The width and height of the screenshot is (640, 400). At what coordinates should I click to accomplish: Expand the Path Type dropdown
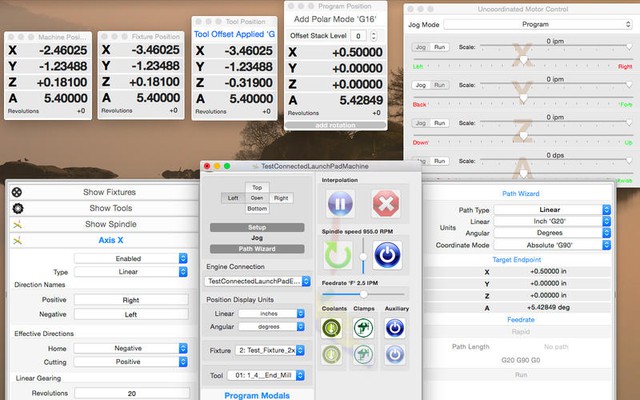point(563,211)
